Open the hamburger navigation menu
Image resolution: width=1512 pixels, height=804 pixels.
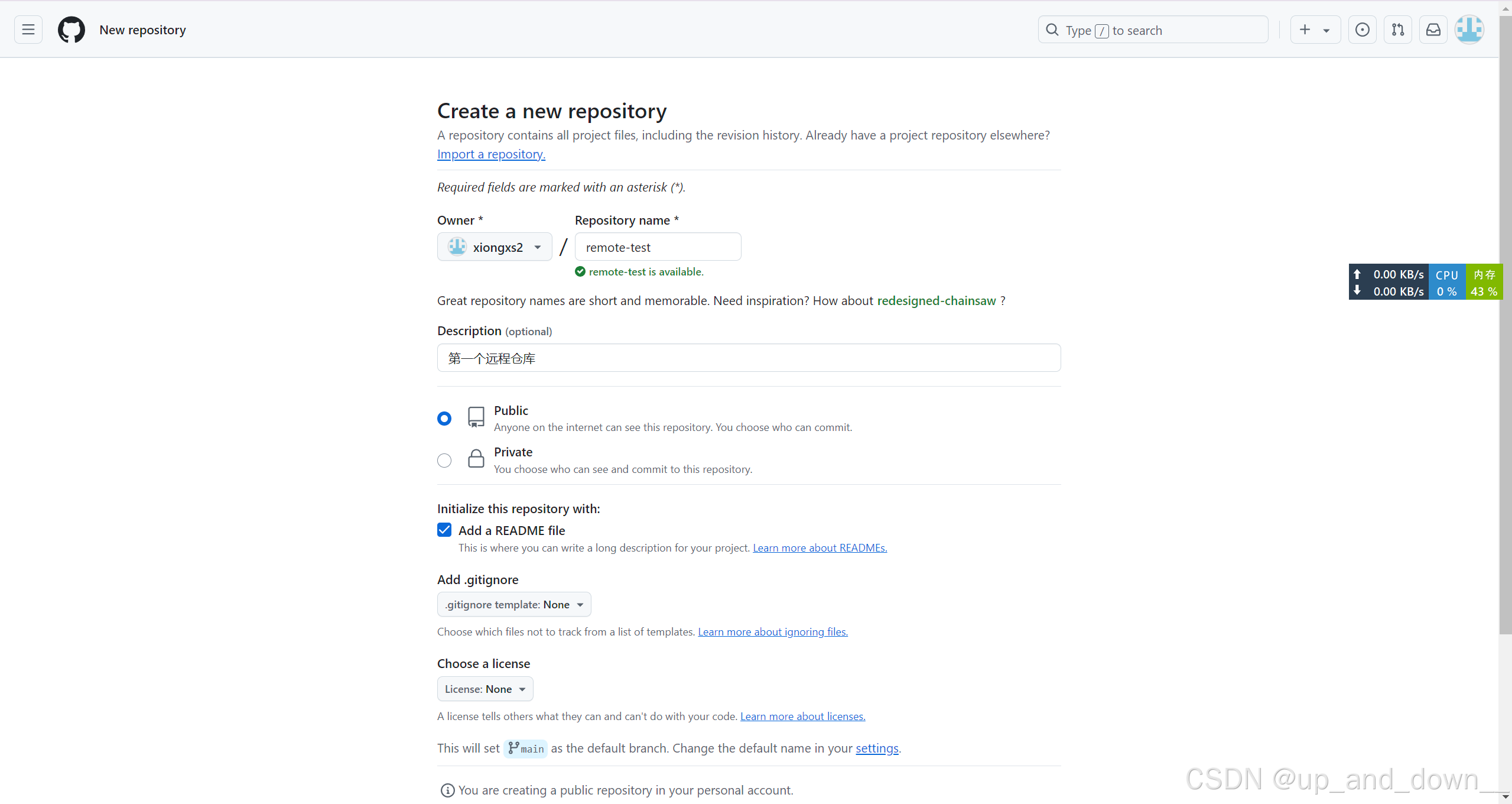28,30
